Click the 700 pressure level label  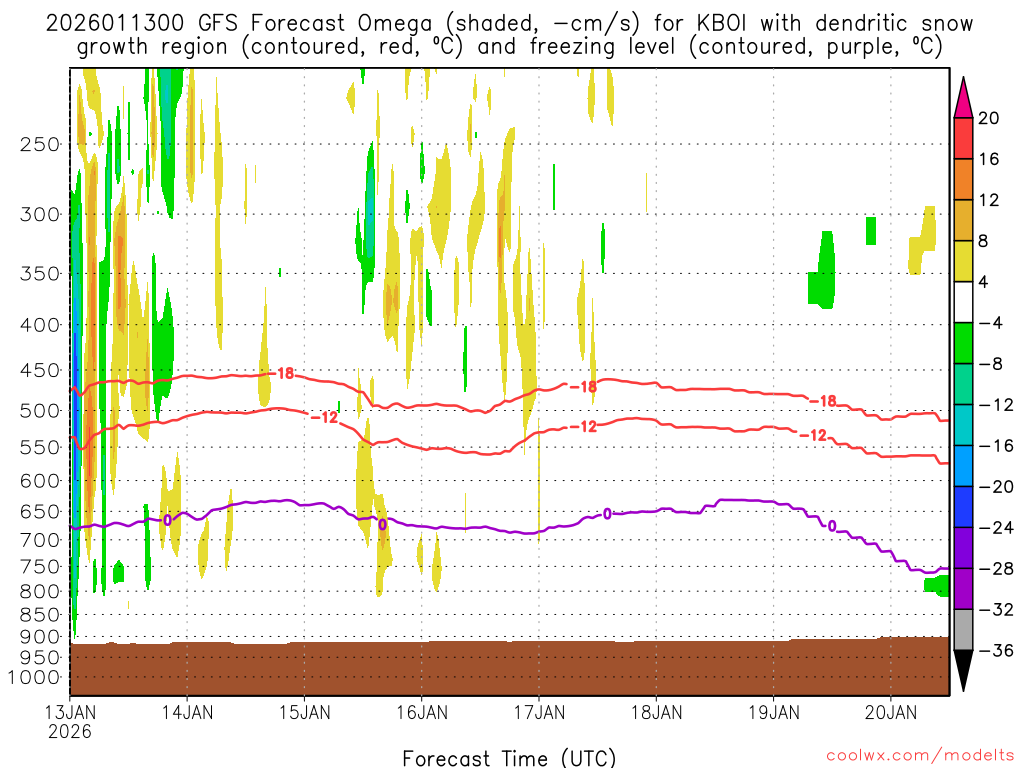coord(40,540)
